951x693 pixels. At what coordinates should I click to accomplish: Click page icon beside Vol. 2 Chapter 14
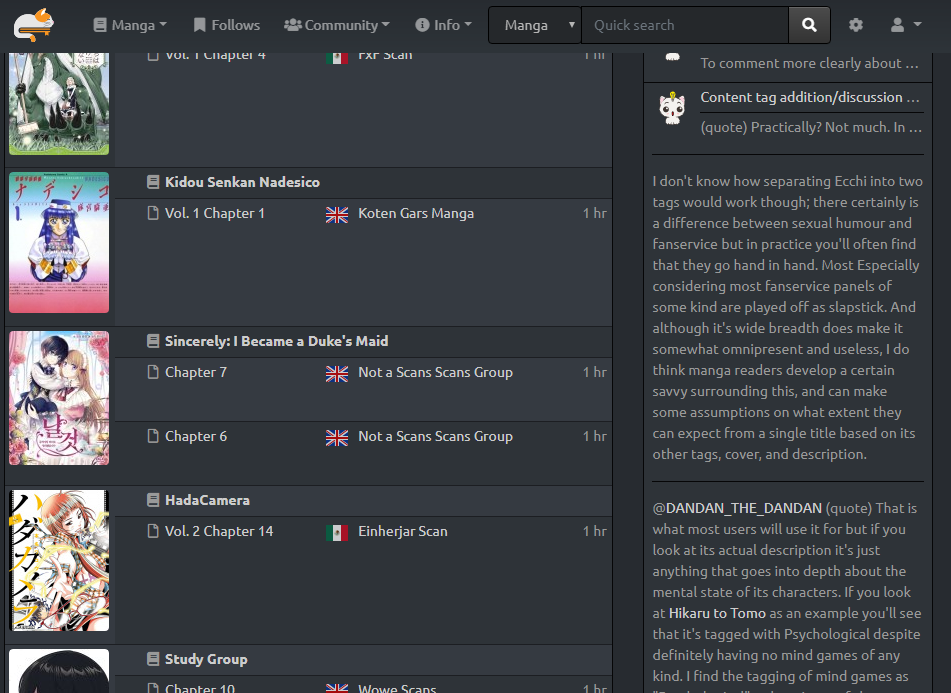coord(153,531)
